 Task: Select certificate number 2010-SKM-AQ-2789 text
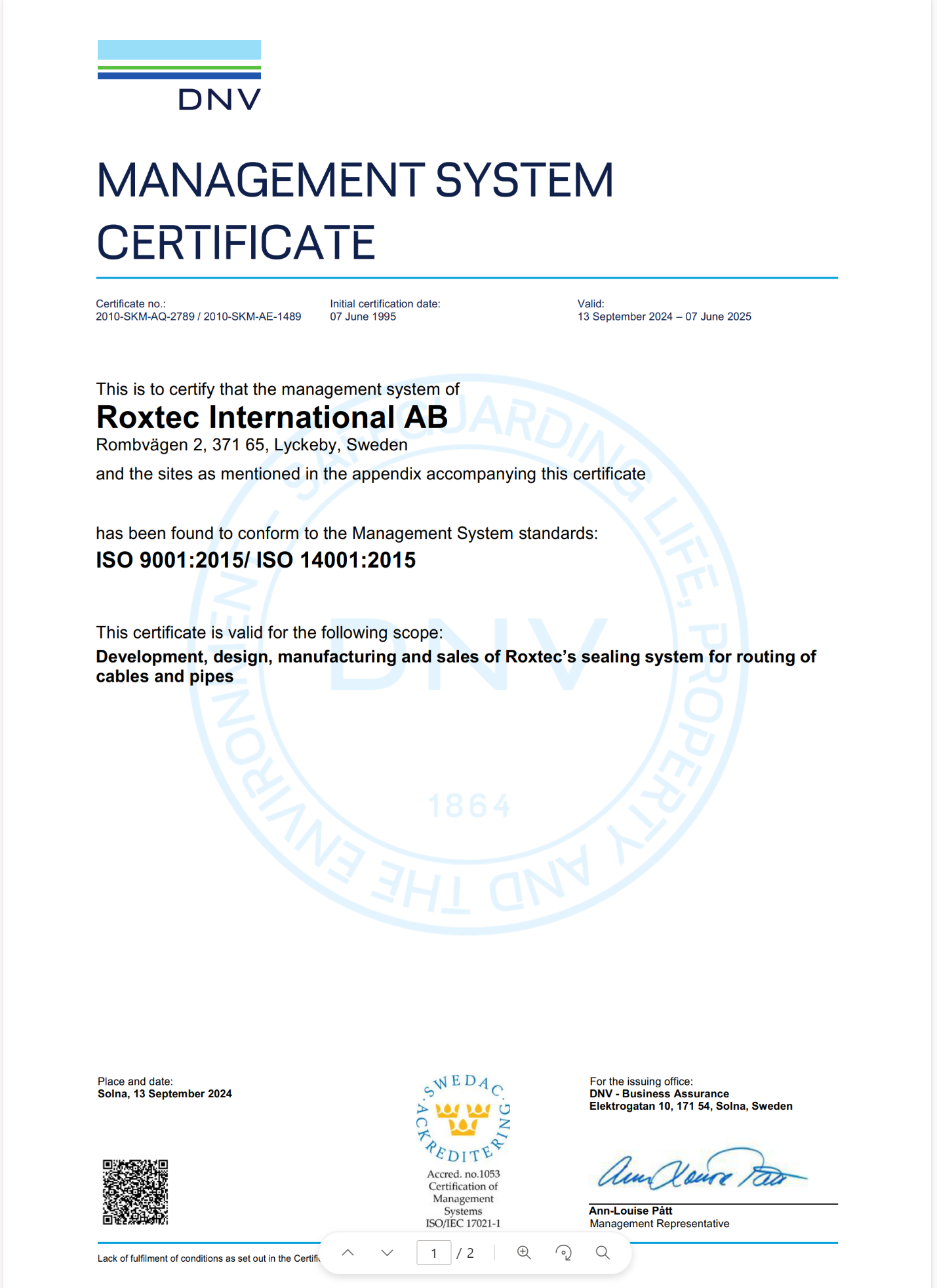click(146, 317)
